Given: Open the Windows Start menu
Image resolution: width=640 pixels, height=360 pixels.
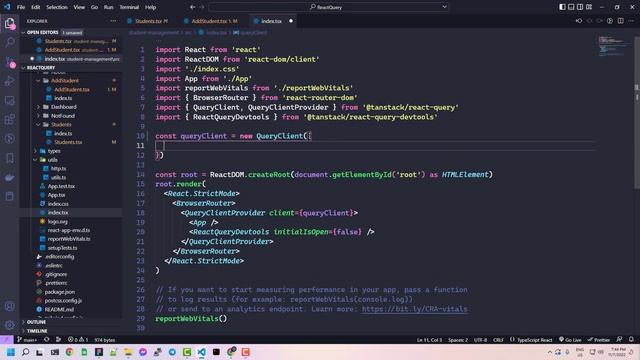Looking at the screenshot, I should [x=11, y=352].
